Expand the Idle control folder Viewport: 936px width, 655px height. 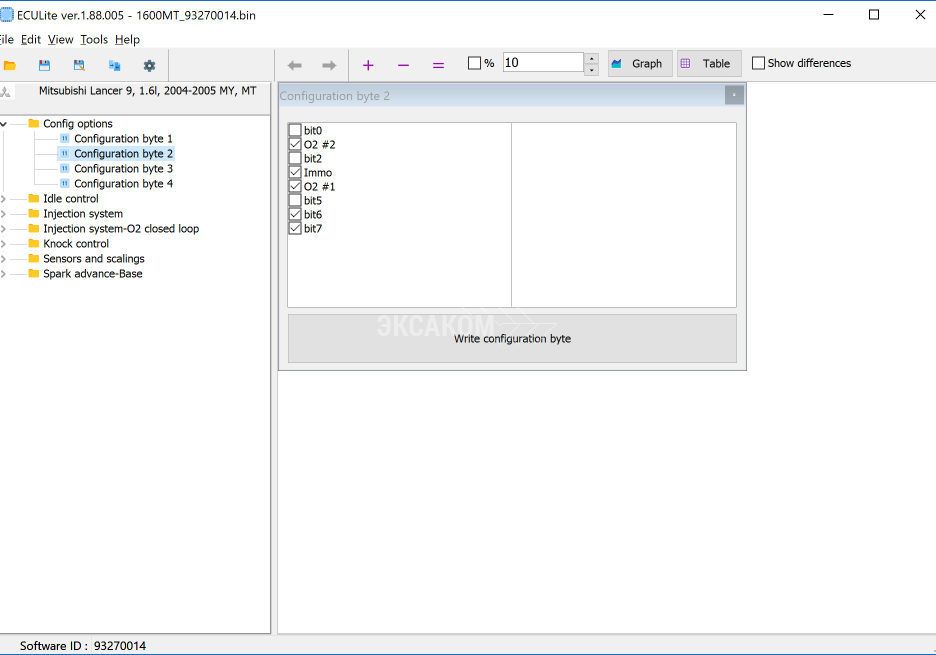tap(4, 199)
